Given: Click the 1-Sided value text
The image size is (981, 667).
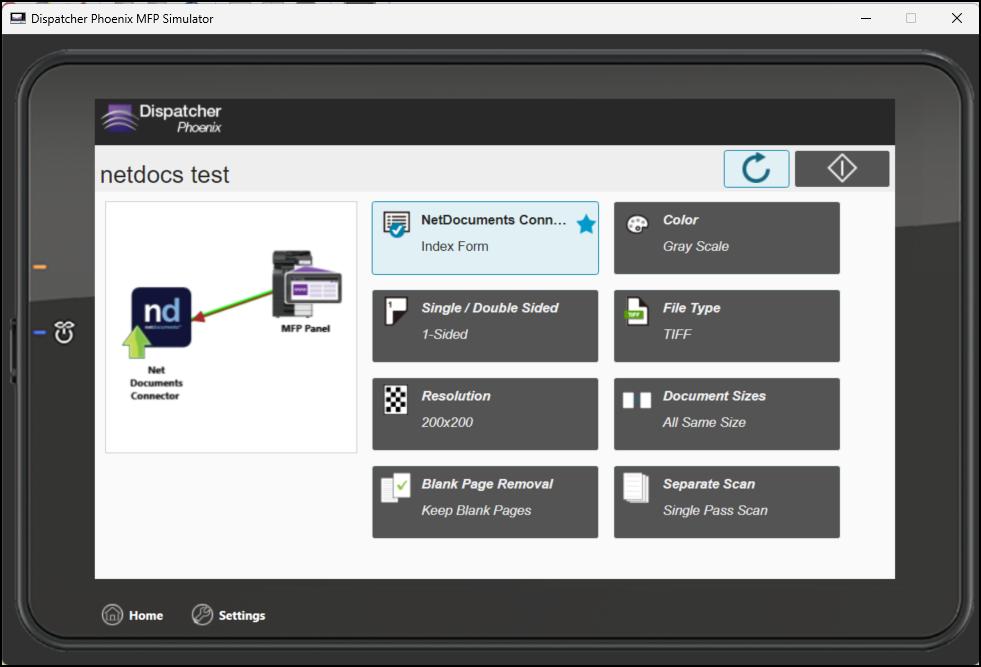Looking at the screenshot, I should click(444, 334).
